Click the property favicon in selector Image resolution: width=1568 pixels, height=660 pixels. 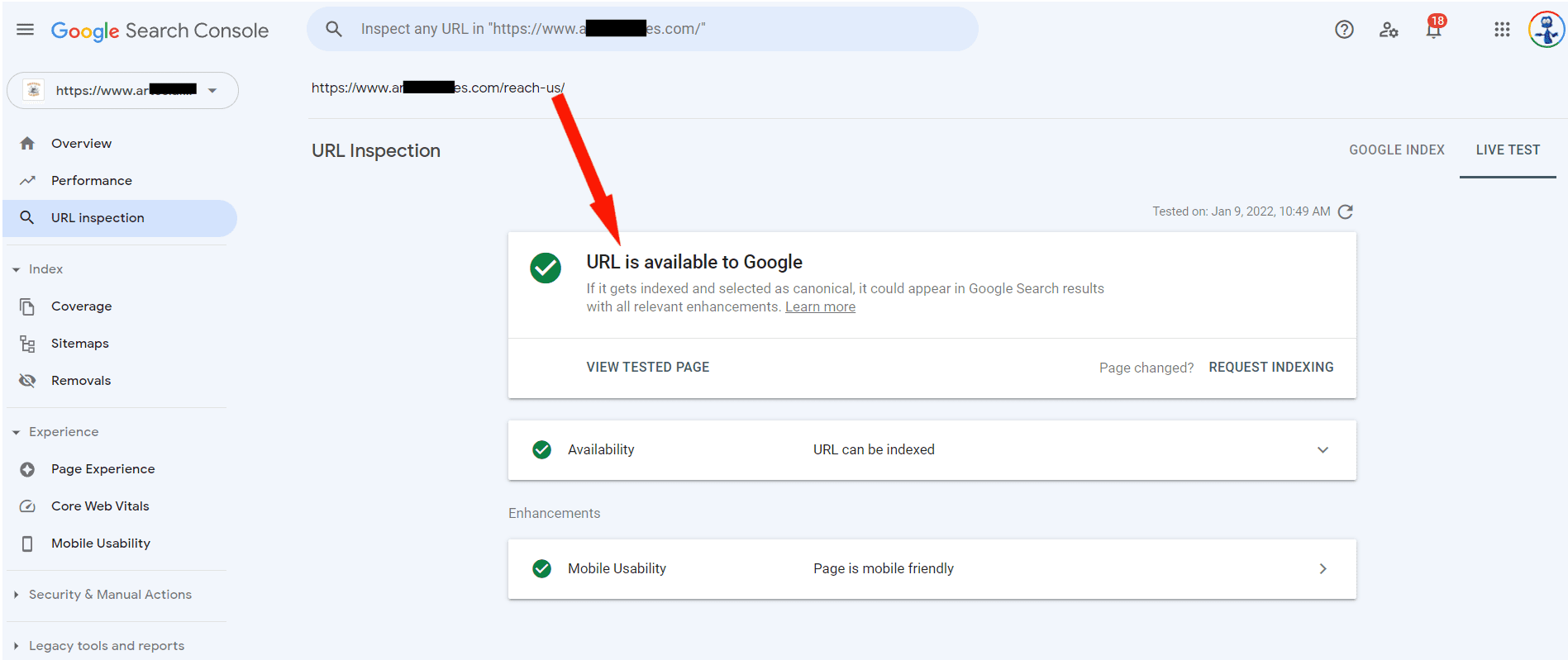34,90
